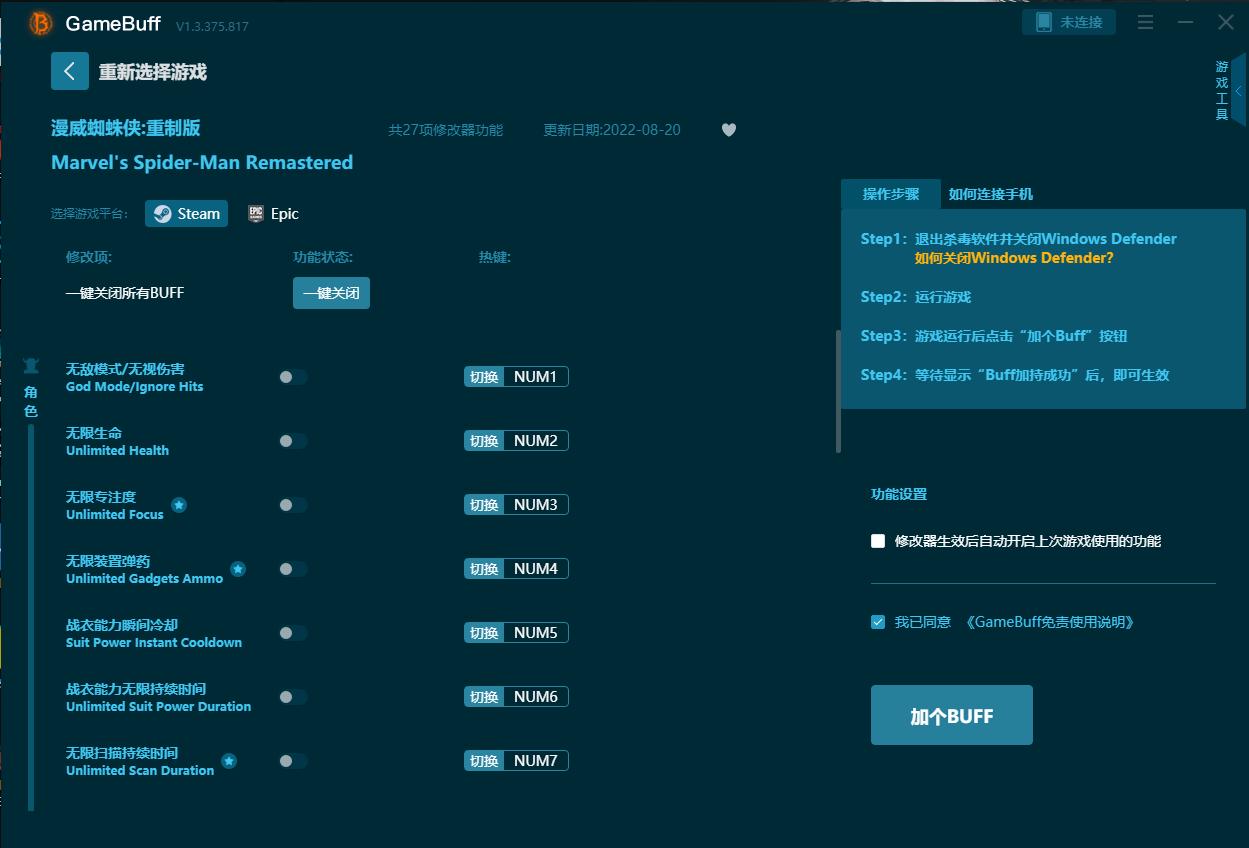
Task: Click the star badge beside Unlimited Scan Duration
Action: [x=229, y=761]
